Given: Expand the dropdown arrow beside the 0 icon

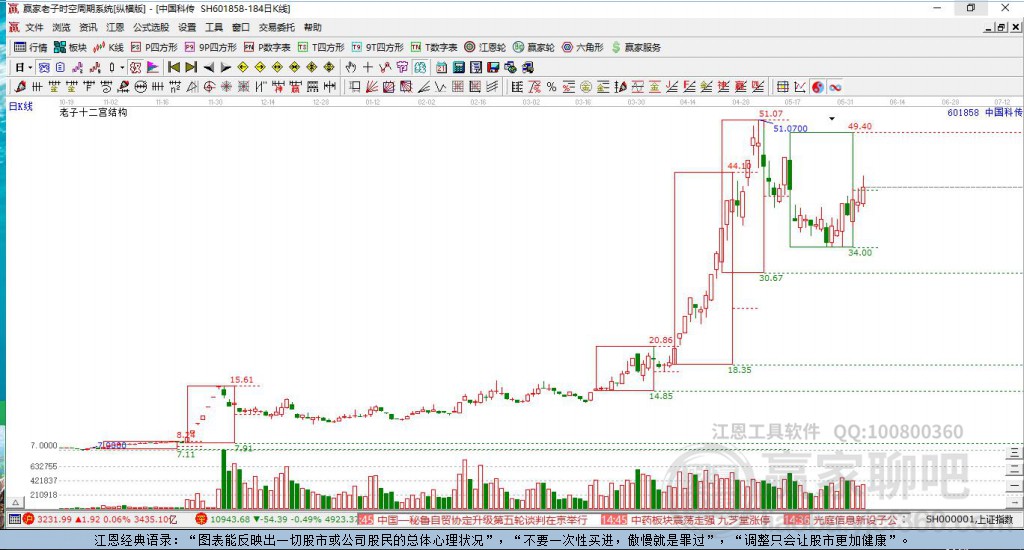Looking at the screenshot, I should click(121, 67).
